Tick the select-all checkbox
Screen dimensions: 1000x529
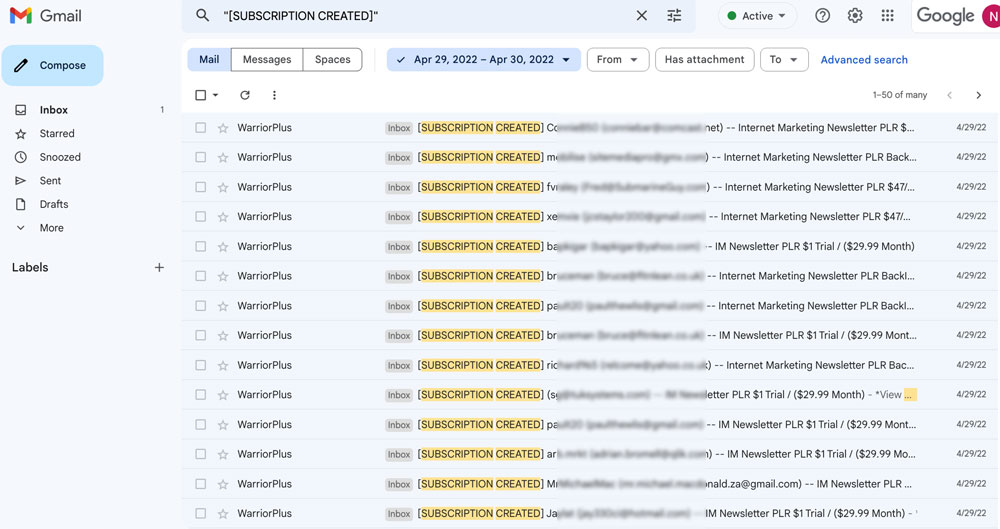pyautogui.click(x=200, y=95)
